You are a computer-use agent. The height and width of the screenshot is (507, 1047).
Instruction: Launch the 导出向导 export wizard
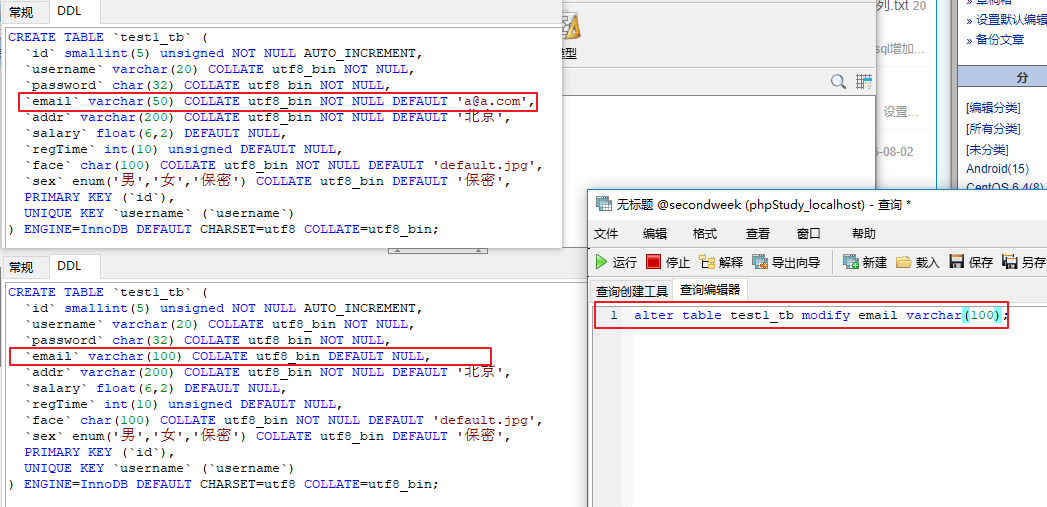(x=786, y=262)
